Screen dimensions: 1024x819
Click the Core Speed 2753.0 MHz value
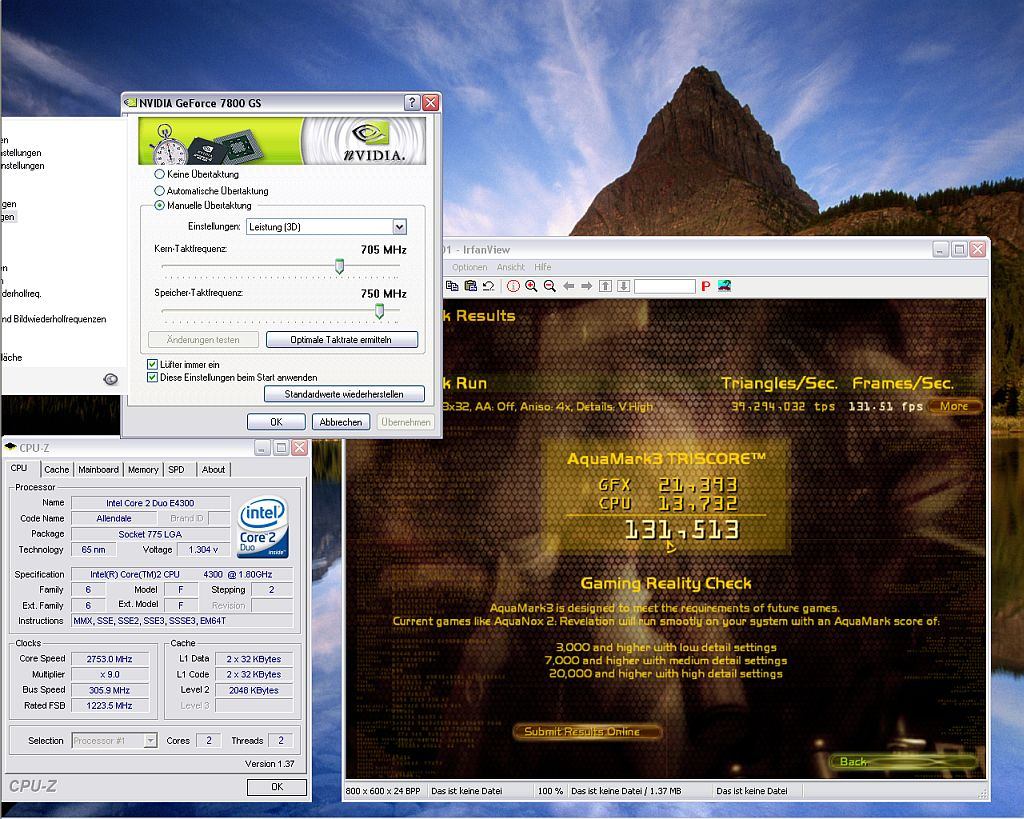coord(110,659)
